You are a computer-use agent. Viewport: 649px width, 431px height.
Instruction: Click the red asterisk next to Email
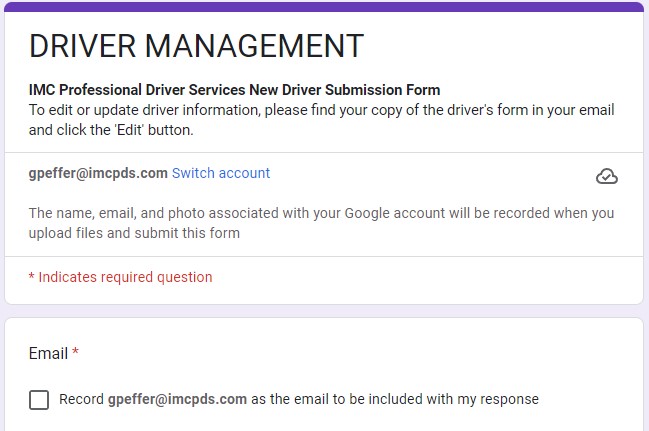tap(75, 354)
